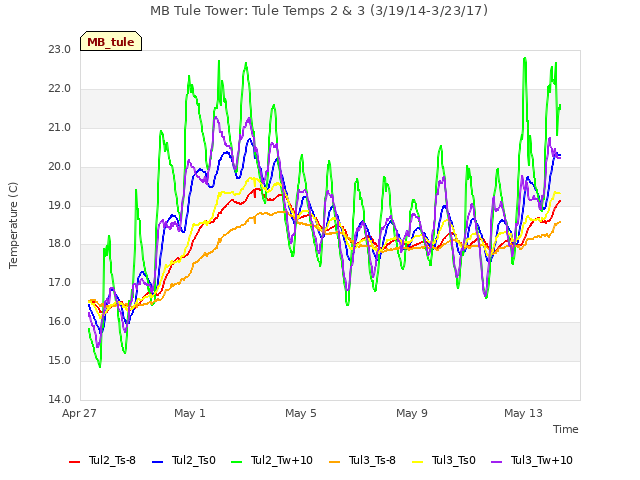
Task: Click the 19.0 y-axis value
Action: click(x=60, y=206)
